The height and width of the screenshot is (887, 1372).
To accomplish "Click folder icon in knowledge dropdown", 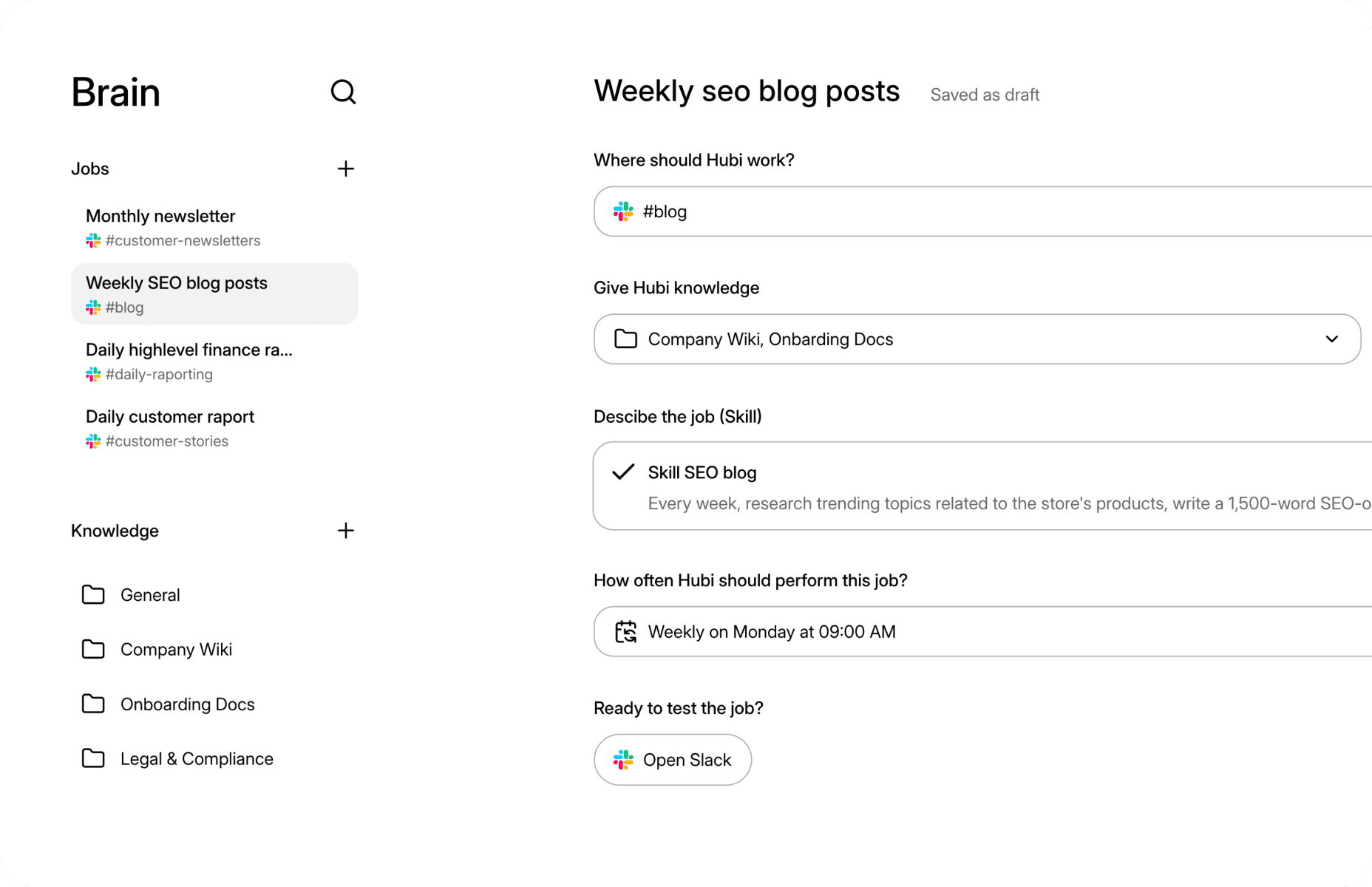I will coord(626,339).
